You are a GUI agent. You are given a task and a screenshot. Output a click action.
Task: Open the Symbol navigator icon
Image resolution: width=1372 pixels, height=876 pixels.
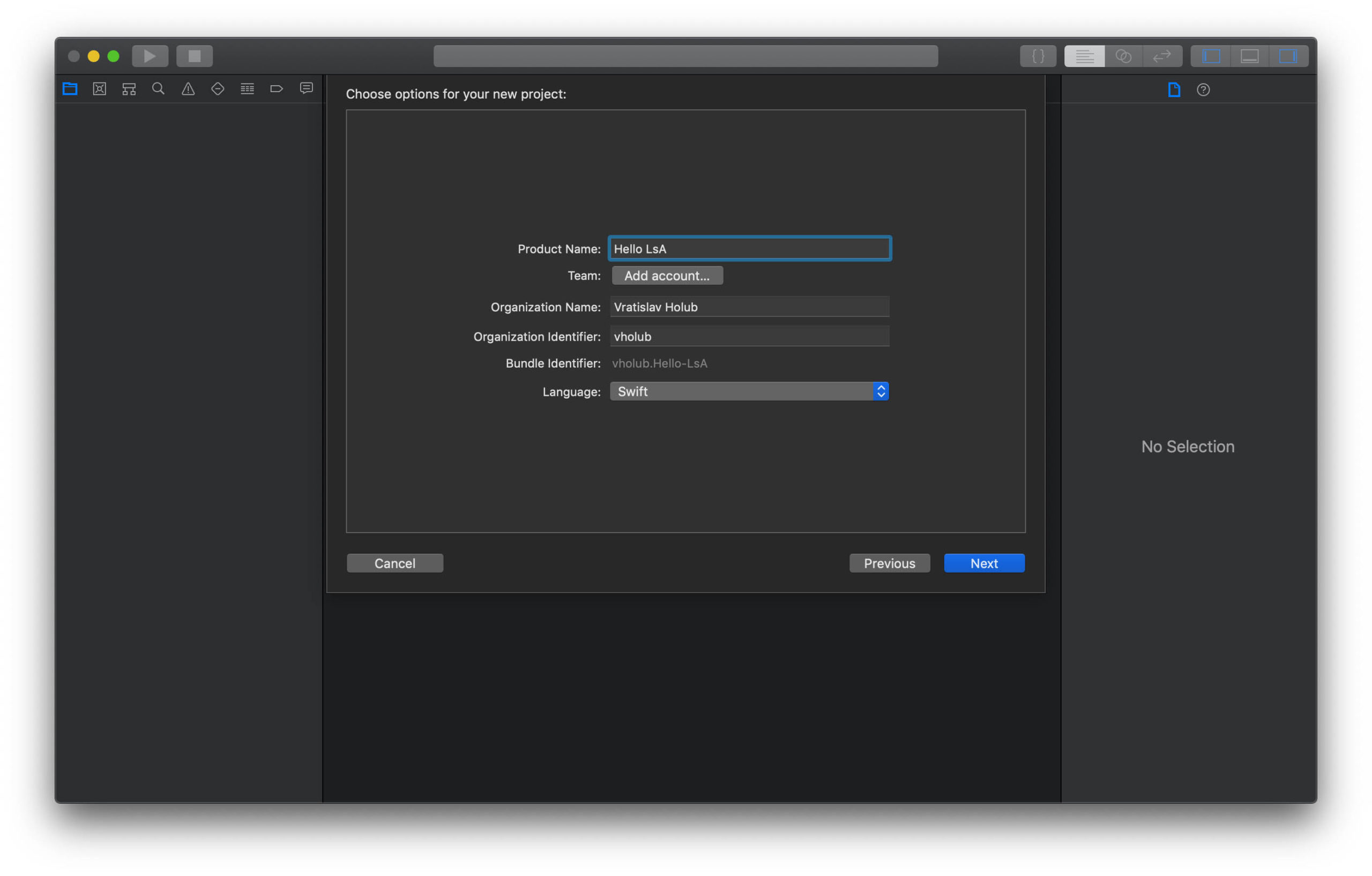[x=129, y=89]
